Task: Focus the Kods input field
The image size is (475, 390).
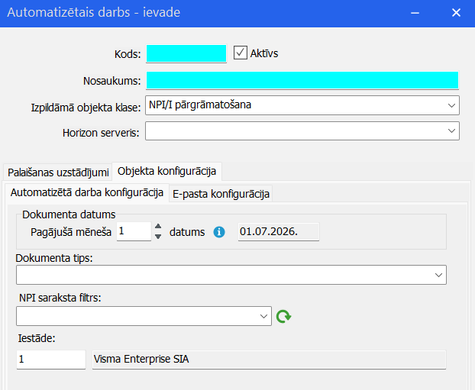Action: [x=186, y=54]
